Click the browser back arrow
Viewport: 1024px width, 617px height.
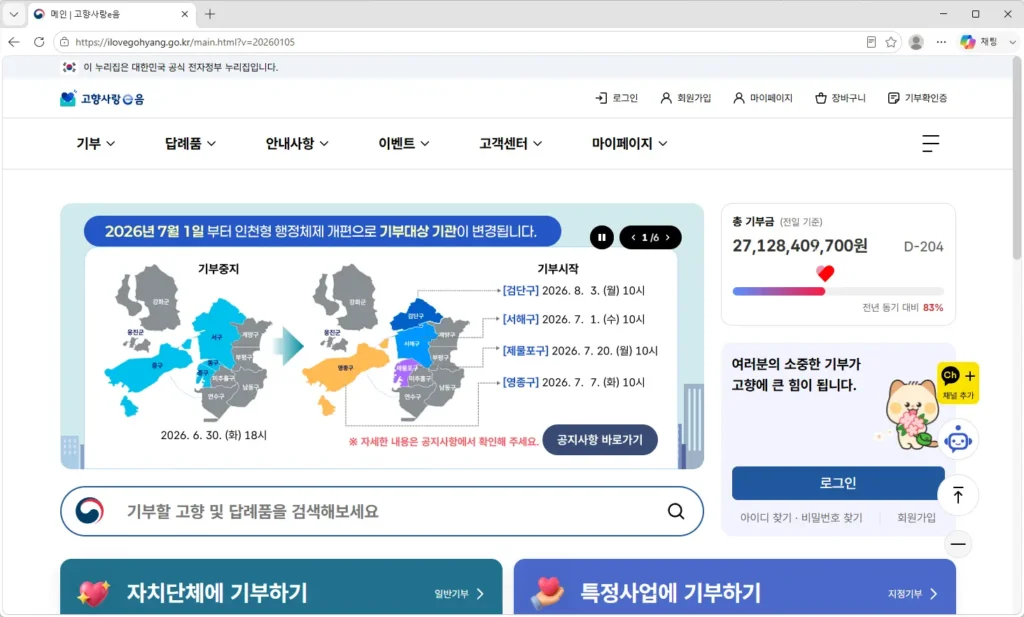(x=14, y=42)
